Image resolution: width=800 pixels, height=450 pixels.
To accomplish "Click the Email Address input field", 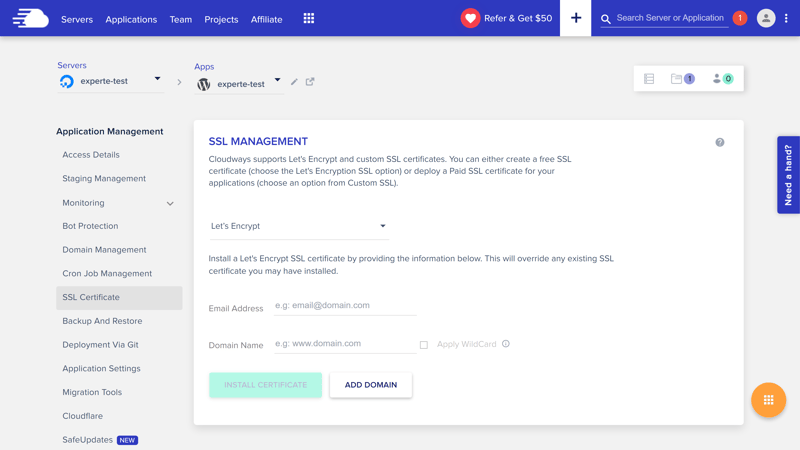I will click(345, 306).
